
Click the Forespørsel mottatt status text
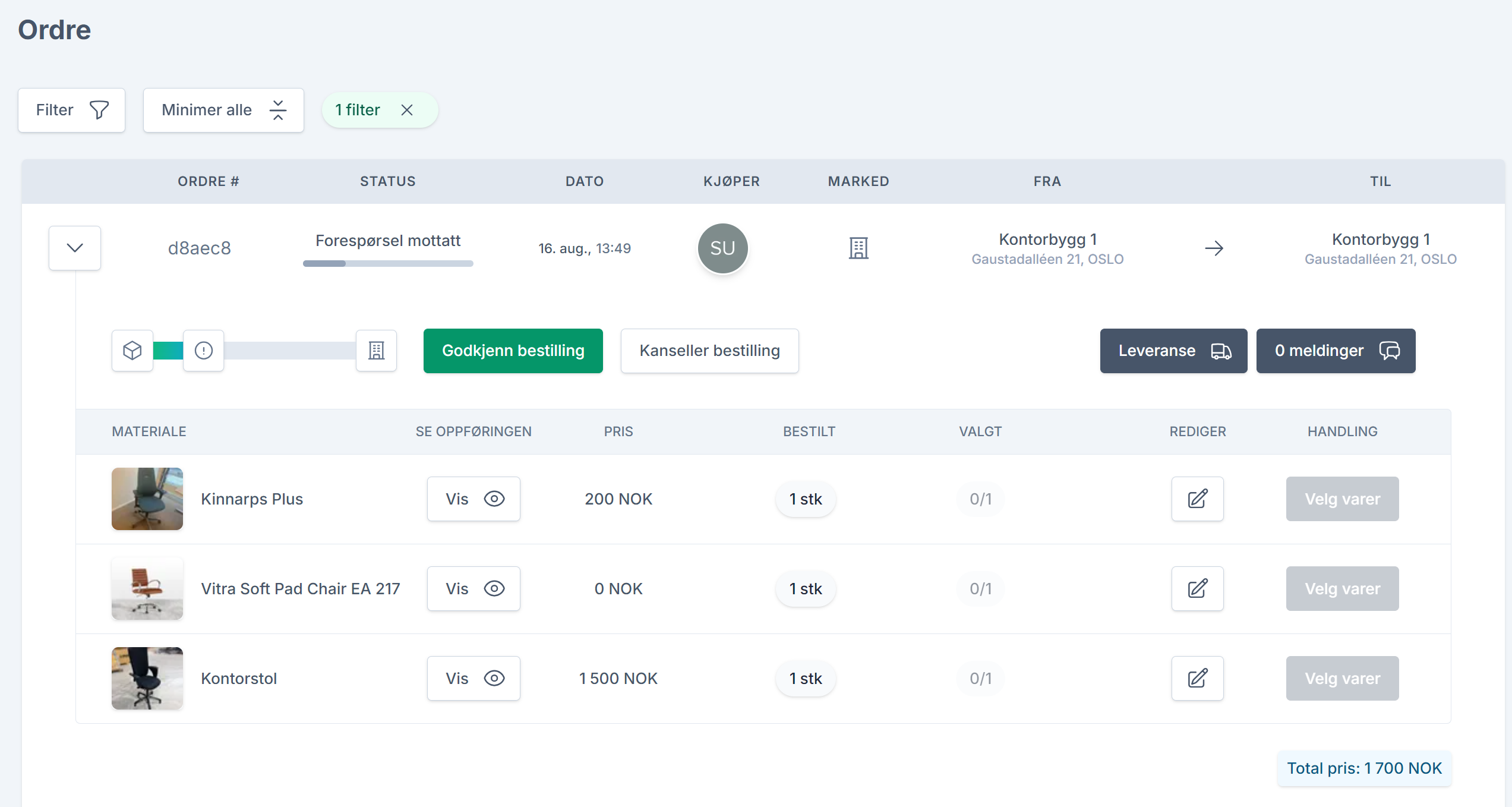click(388, 241)
